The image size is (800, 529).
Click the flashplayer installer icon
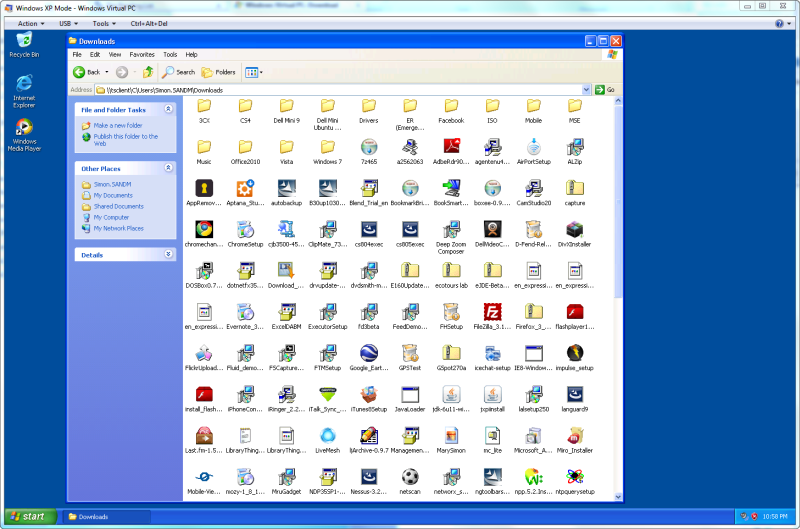click(574, 312)
